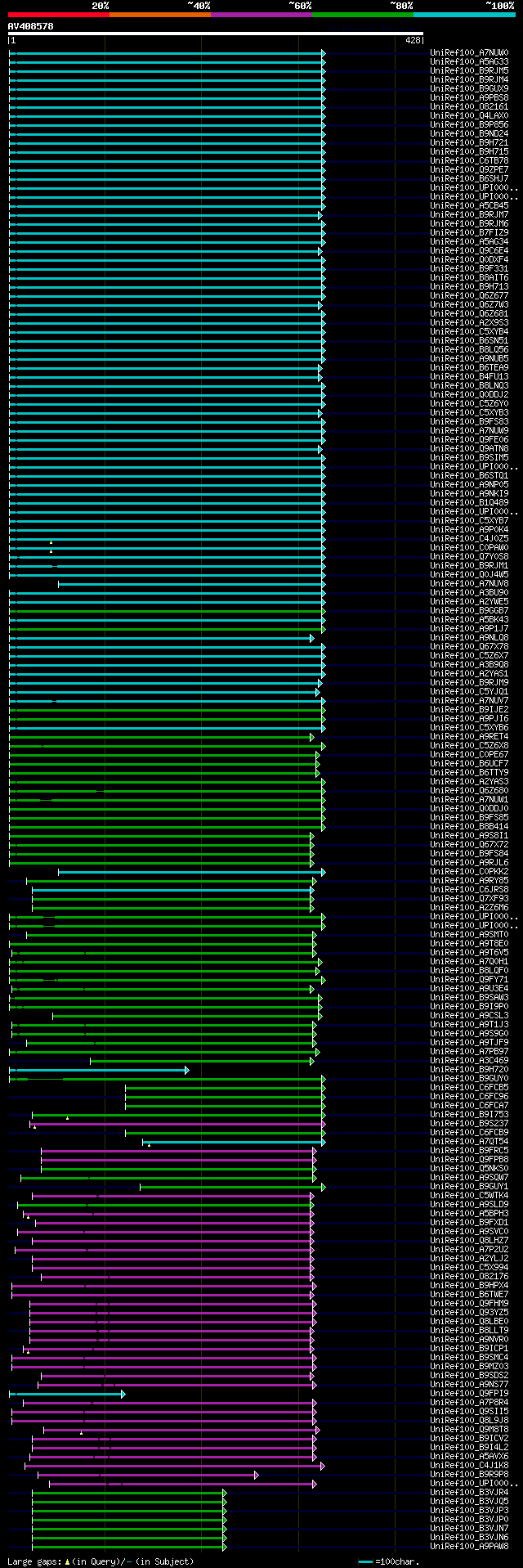The width and height of the screenshot is (523, 1568).
Task: Select hit label UniRef100_B6SHJ7
Action: pos(469,178)
